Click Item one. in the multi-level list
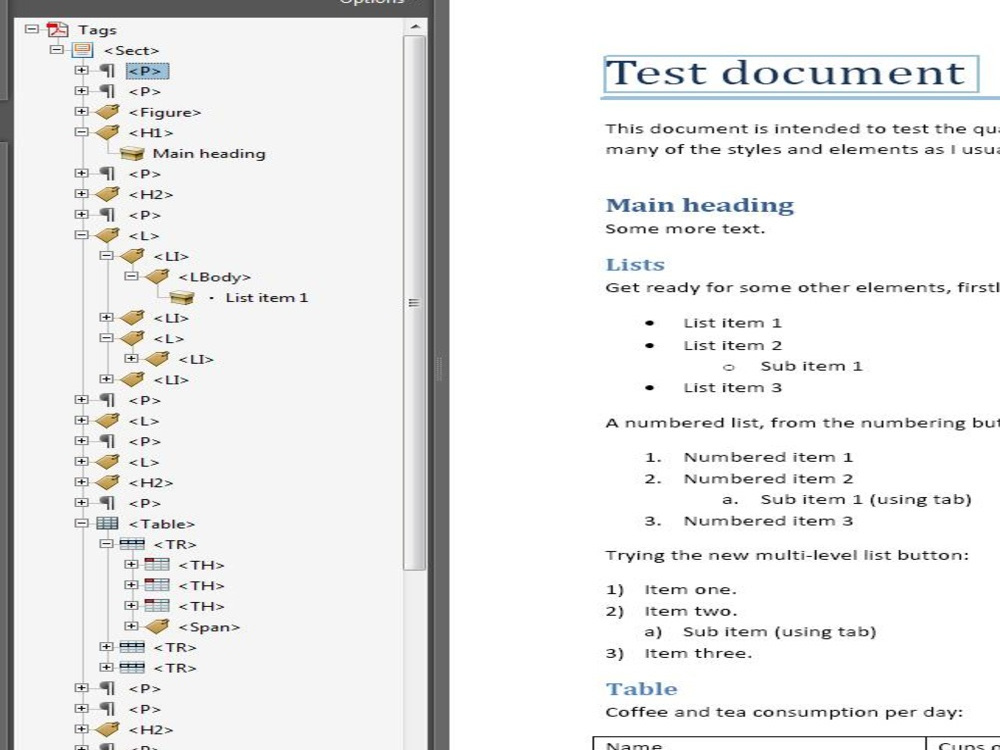 pyautogui.click(x=690, y=590)
